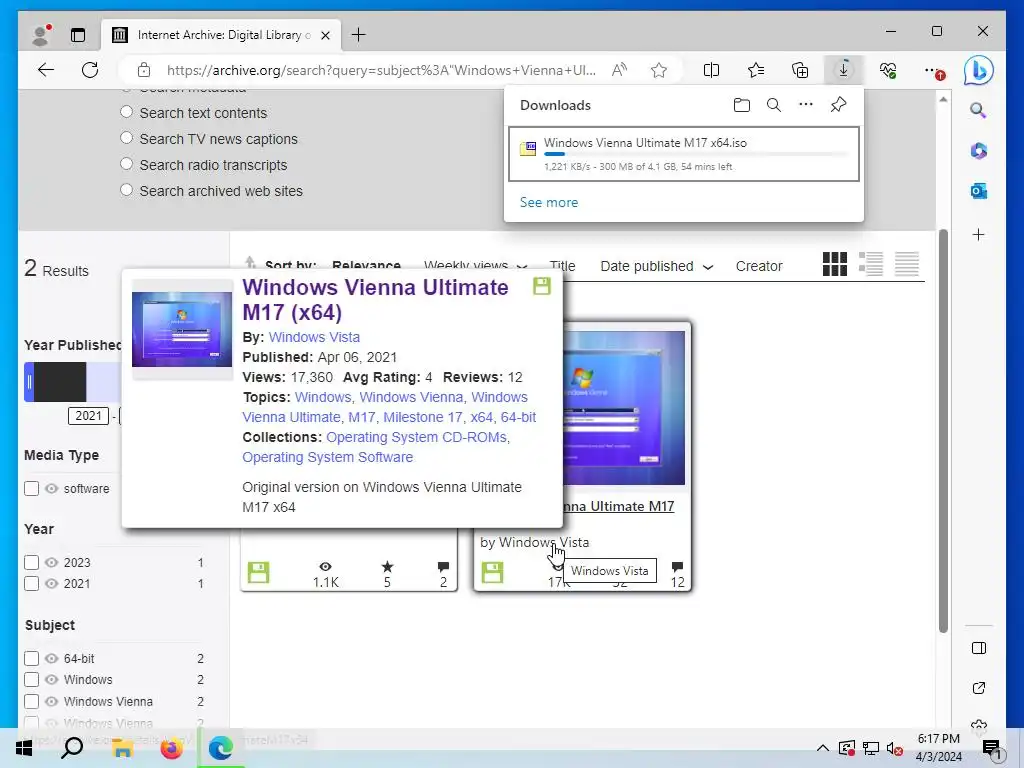The image size is (1024, 768).
Task: Open the taskbar clock and date
Action: [938, 748]
